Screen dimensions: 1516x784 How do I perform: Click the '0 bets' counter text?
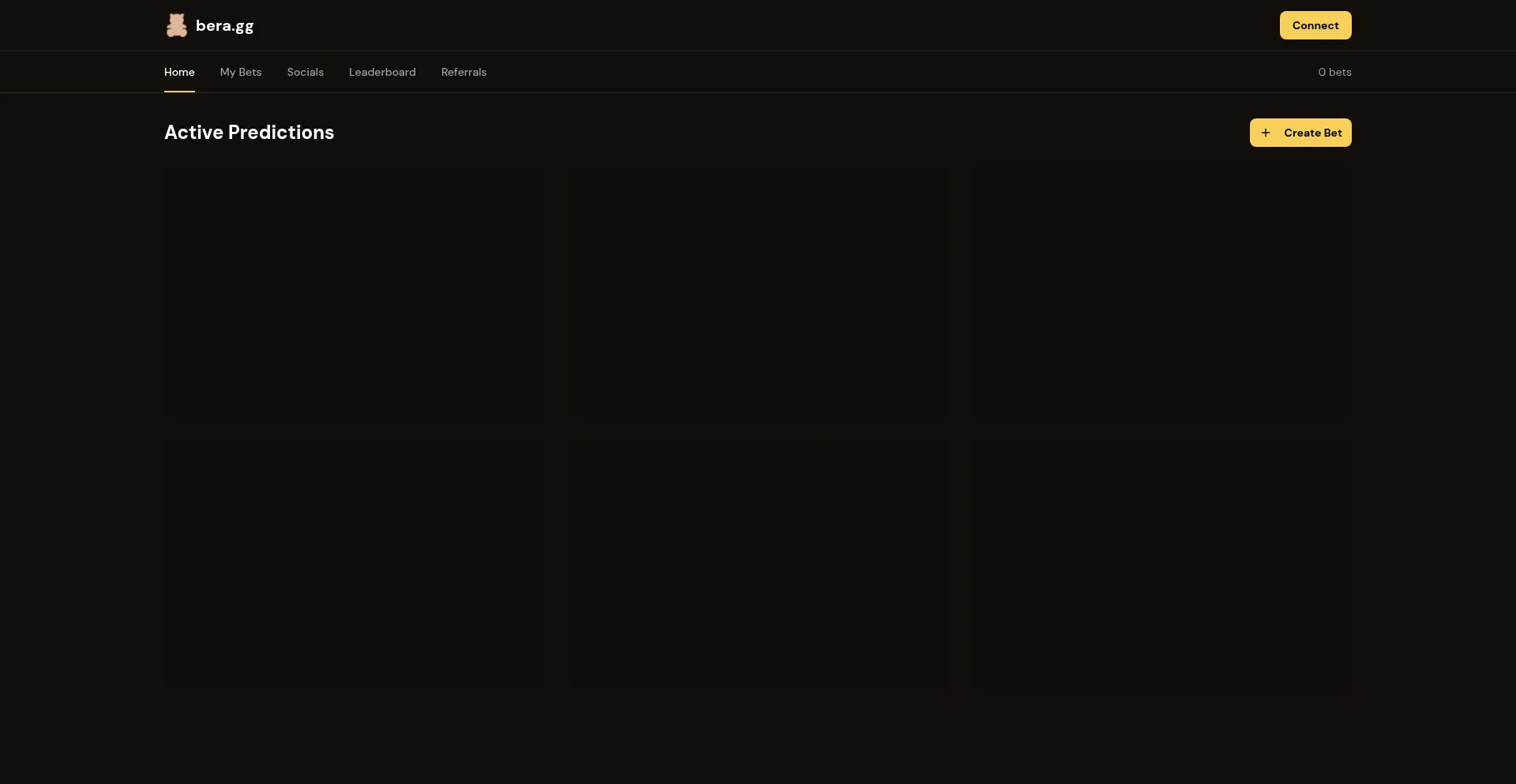[1334, 72]
